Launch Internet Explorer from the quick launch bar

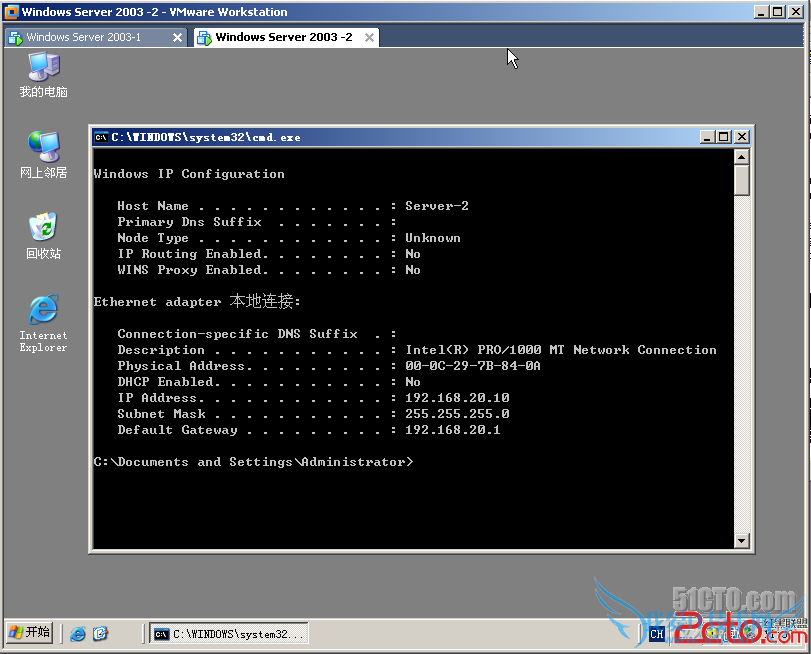point(78,633)
